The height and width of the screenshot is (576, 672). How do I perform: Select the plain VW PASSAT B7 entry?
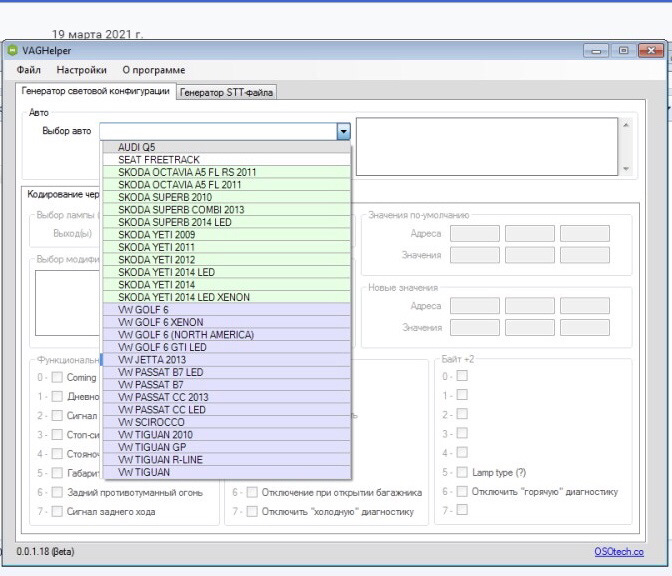point(227,384)
